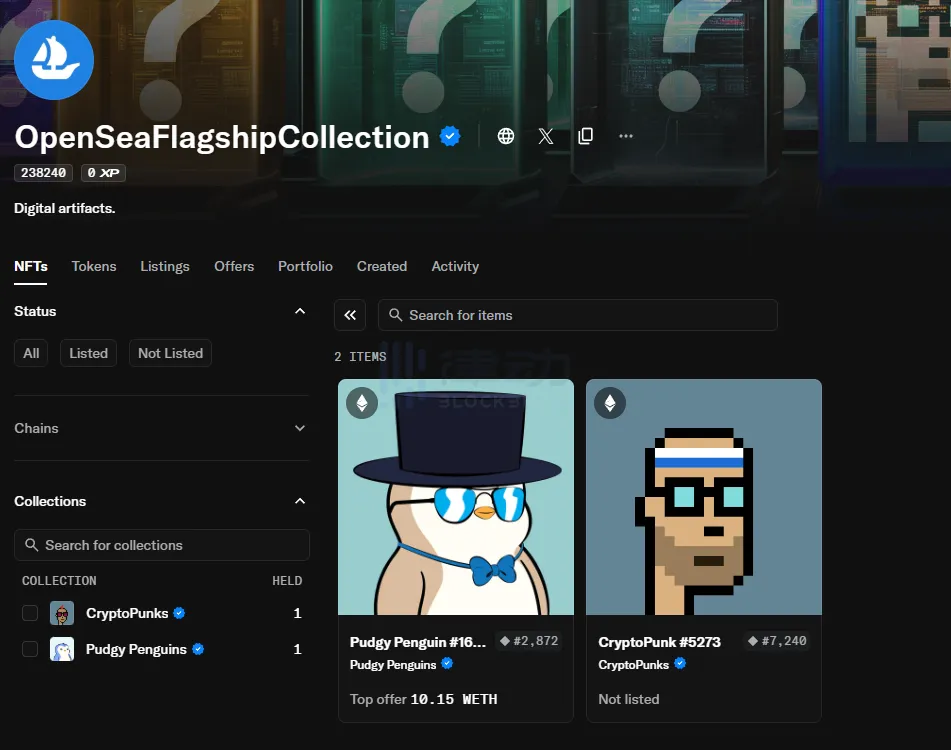Screen dimensions: 951x750
Task: Collapse the Collections filter section
Action: pyautogui.click(x=300, y=501)
